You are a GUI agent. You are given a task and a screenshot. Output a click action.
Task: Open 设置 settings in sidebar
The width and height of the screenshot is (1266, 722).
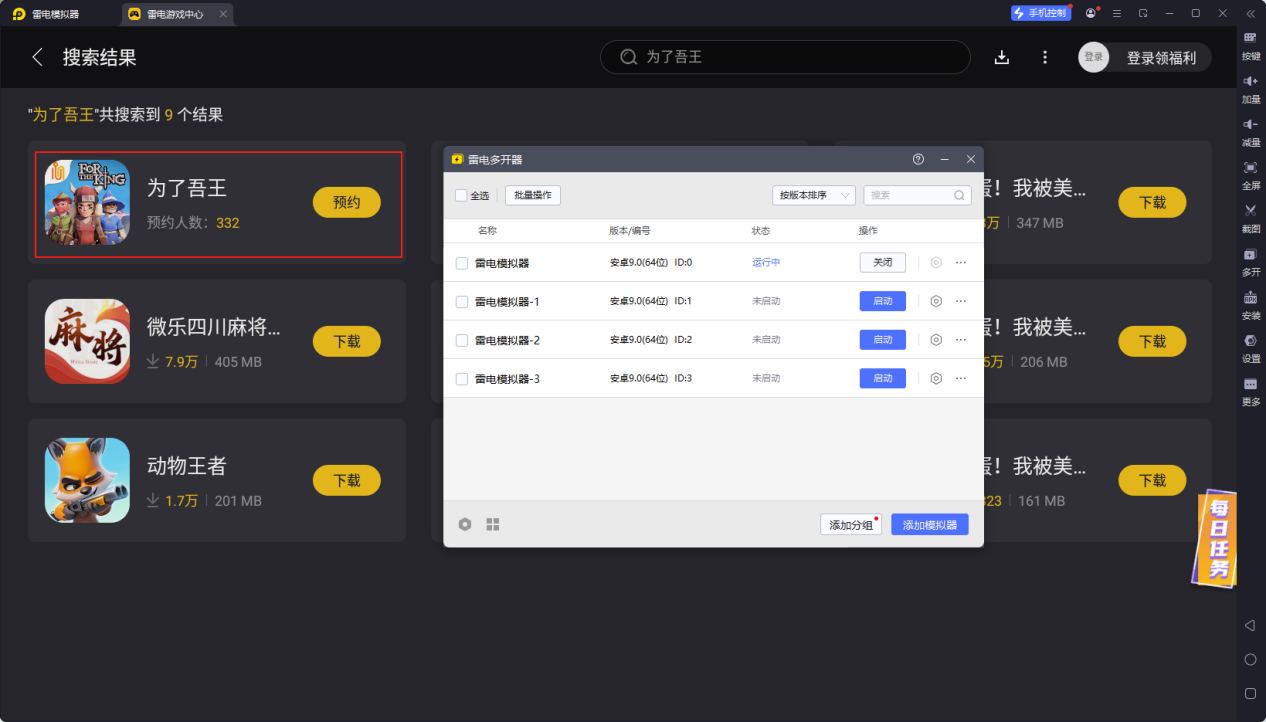point(1251,348)
